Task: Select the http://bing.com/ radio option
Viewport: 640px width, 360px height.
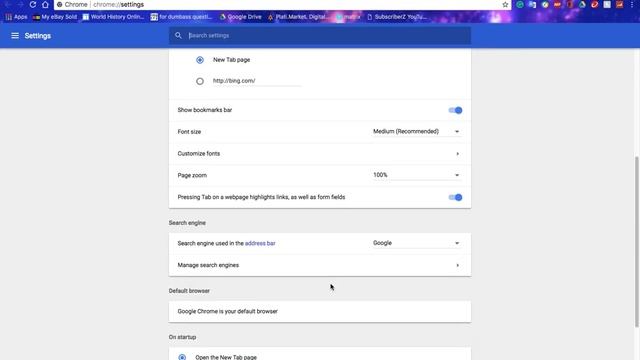Action: (200, 81)
